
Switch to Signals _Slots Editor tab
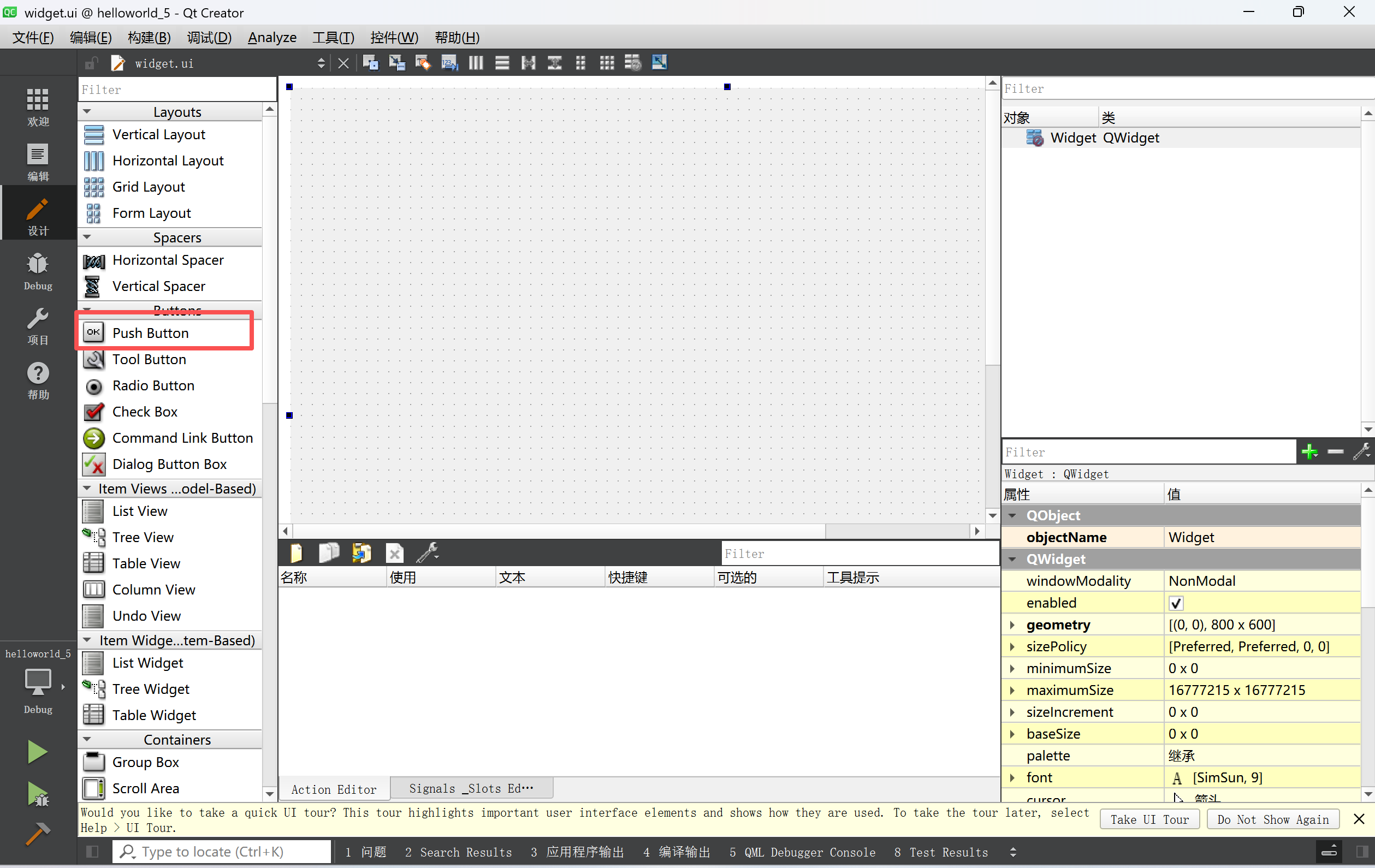pos(471,788)
